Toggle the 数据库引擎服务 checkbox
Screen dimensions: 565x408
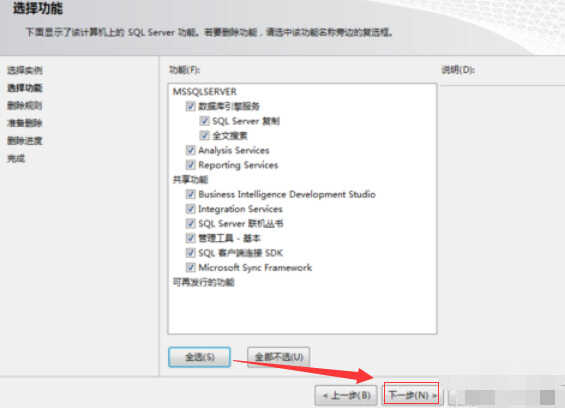(190, 106)
